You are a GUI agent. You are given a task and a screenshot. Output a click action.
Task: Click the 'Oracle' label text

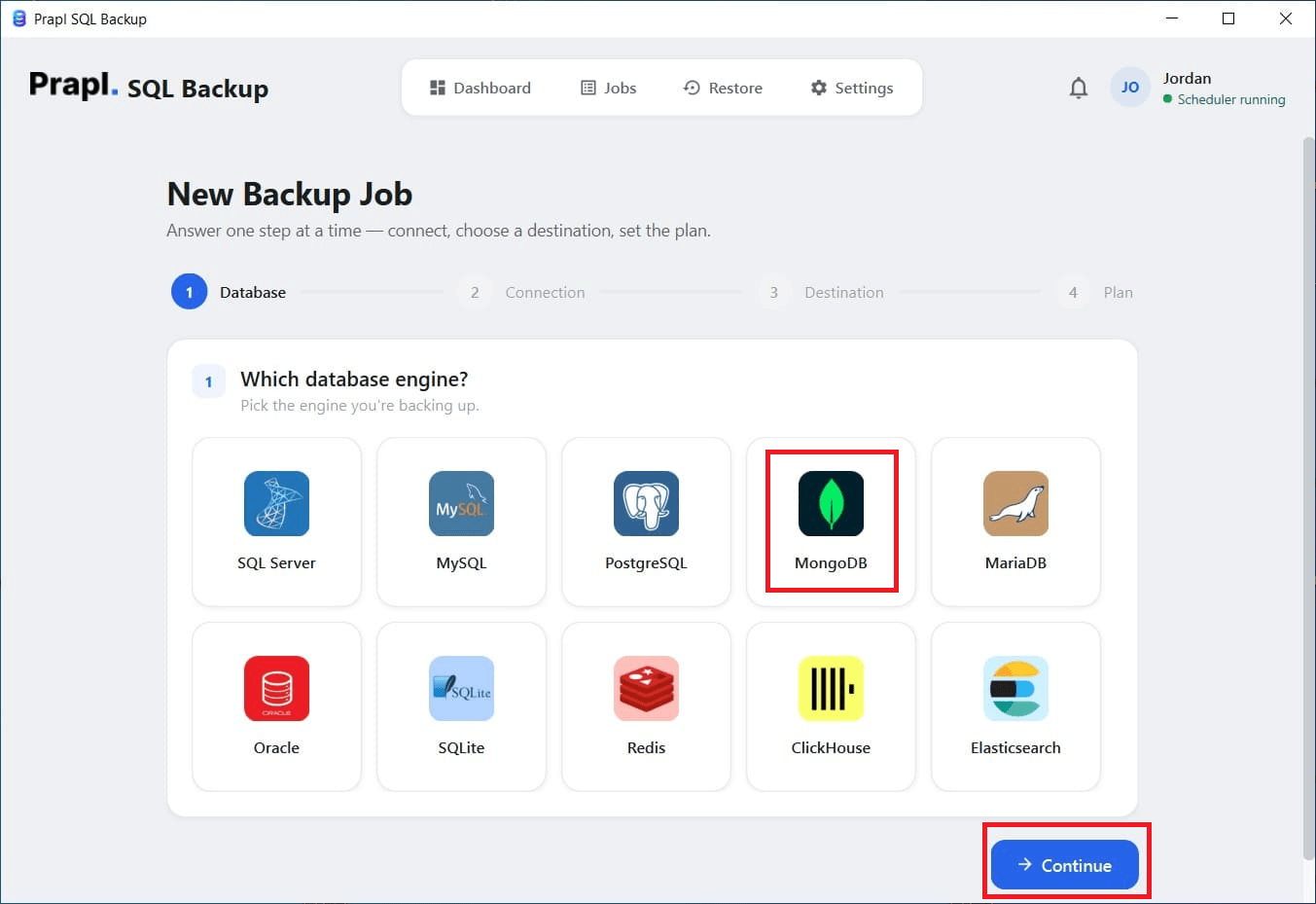coord(276,747)
